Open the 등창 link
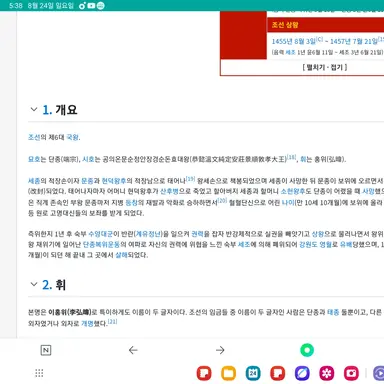The width and height of the screenshot is (384, 384). tap(131, 202)
